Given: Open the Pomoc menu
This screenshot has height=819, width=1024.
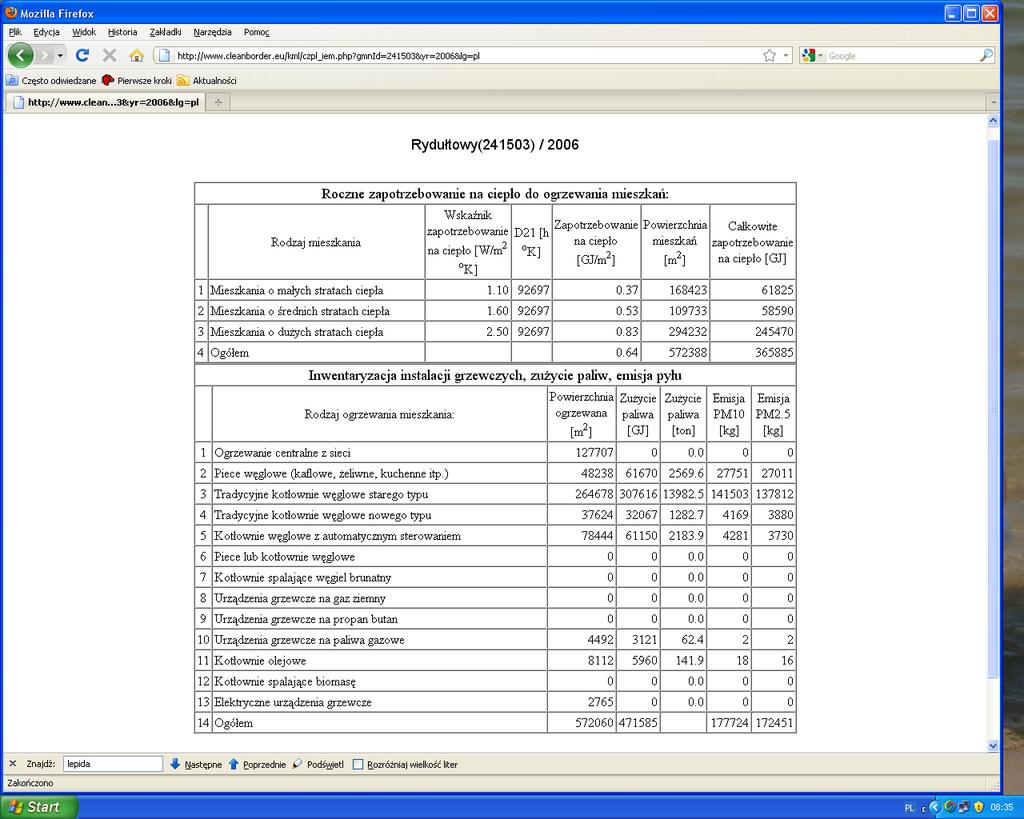Looking at the screenshot, I should pyautogui.click(x=256, y=32).
